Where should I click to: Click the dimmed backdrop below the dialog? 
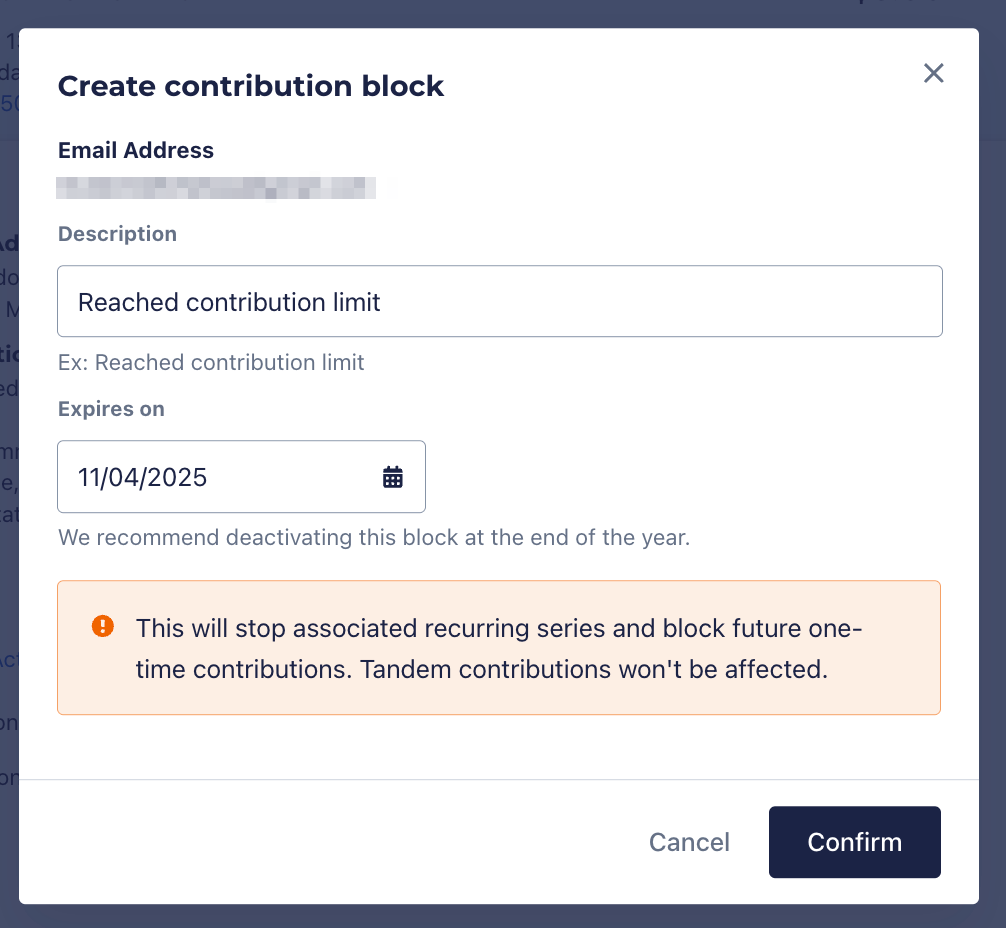(x=500, y=918)
